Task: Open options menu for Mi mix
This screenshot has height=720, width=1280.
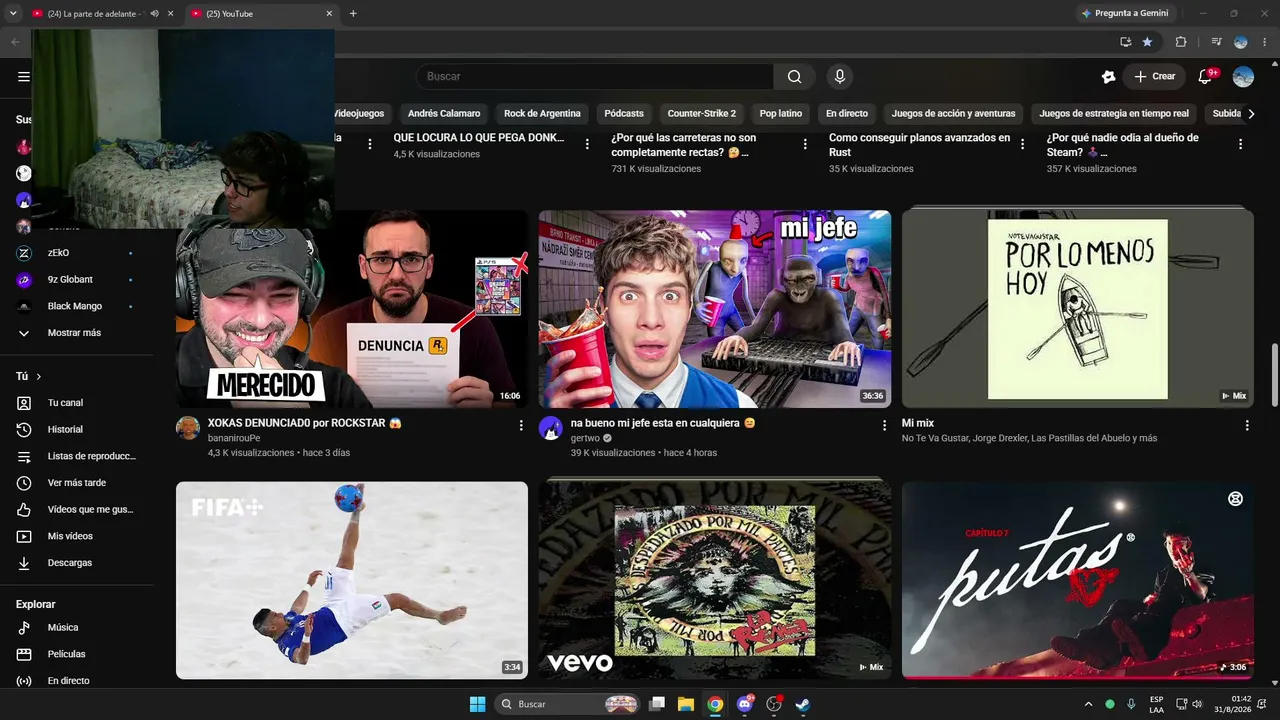Action: 1247,425
